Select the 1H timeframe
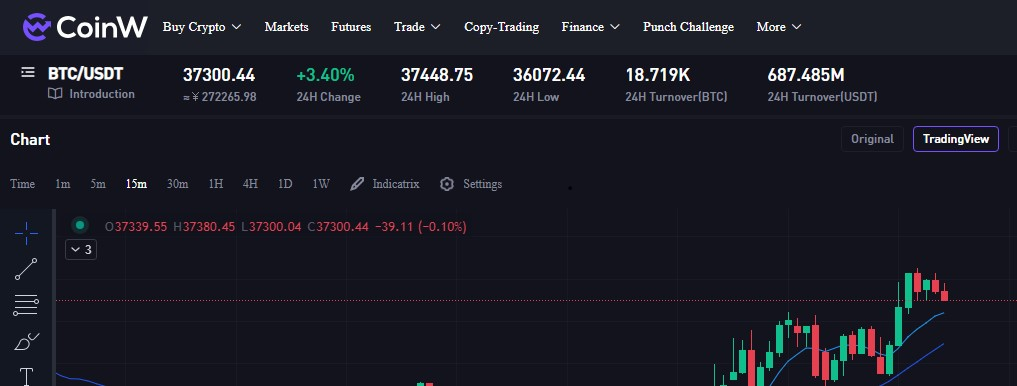The width and height of the screenshot is (1017, 386). [x=216, y=184]
